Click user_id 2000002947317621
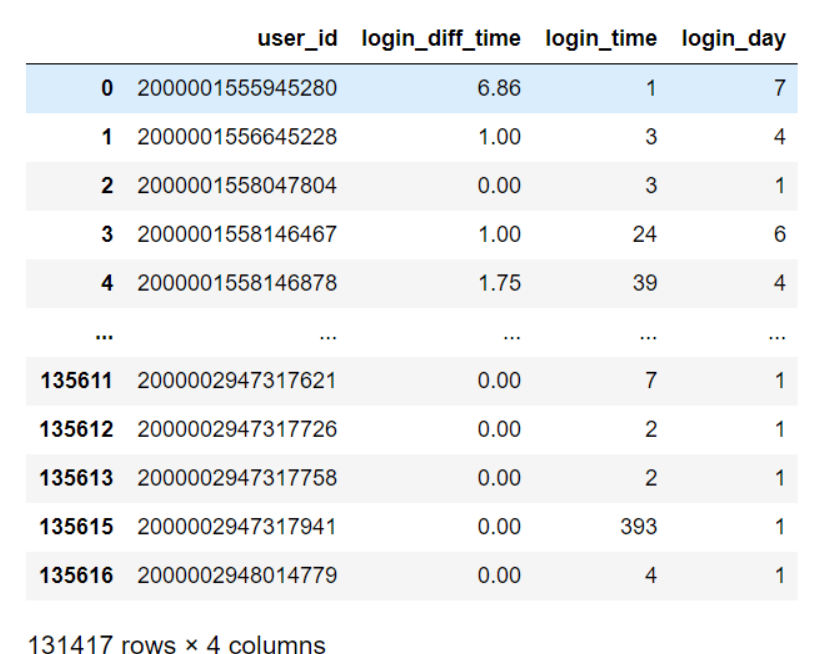 237,381
